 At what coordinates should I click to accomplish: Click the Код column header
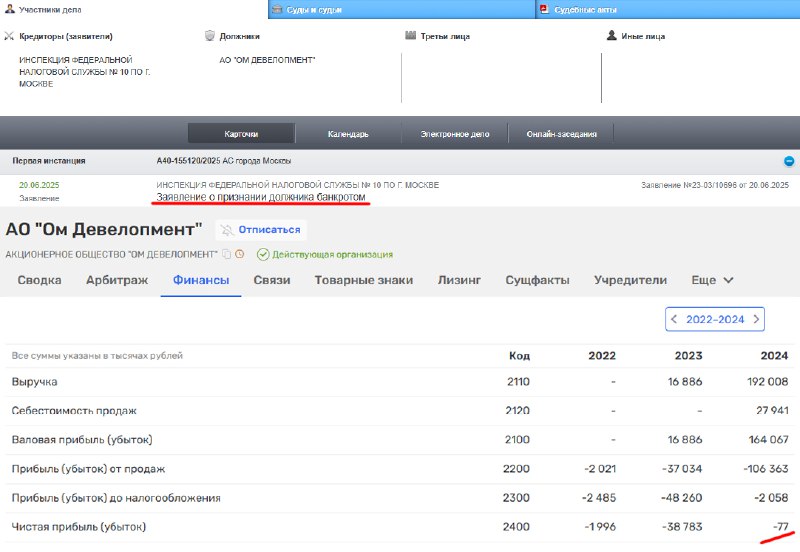(519, 356)
